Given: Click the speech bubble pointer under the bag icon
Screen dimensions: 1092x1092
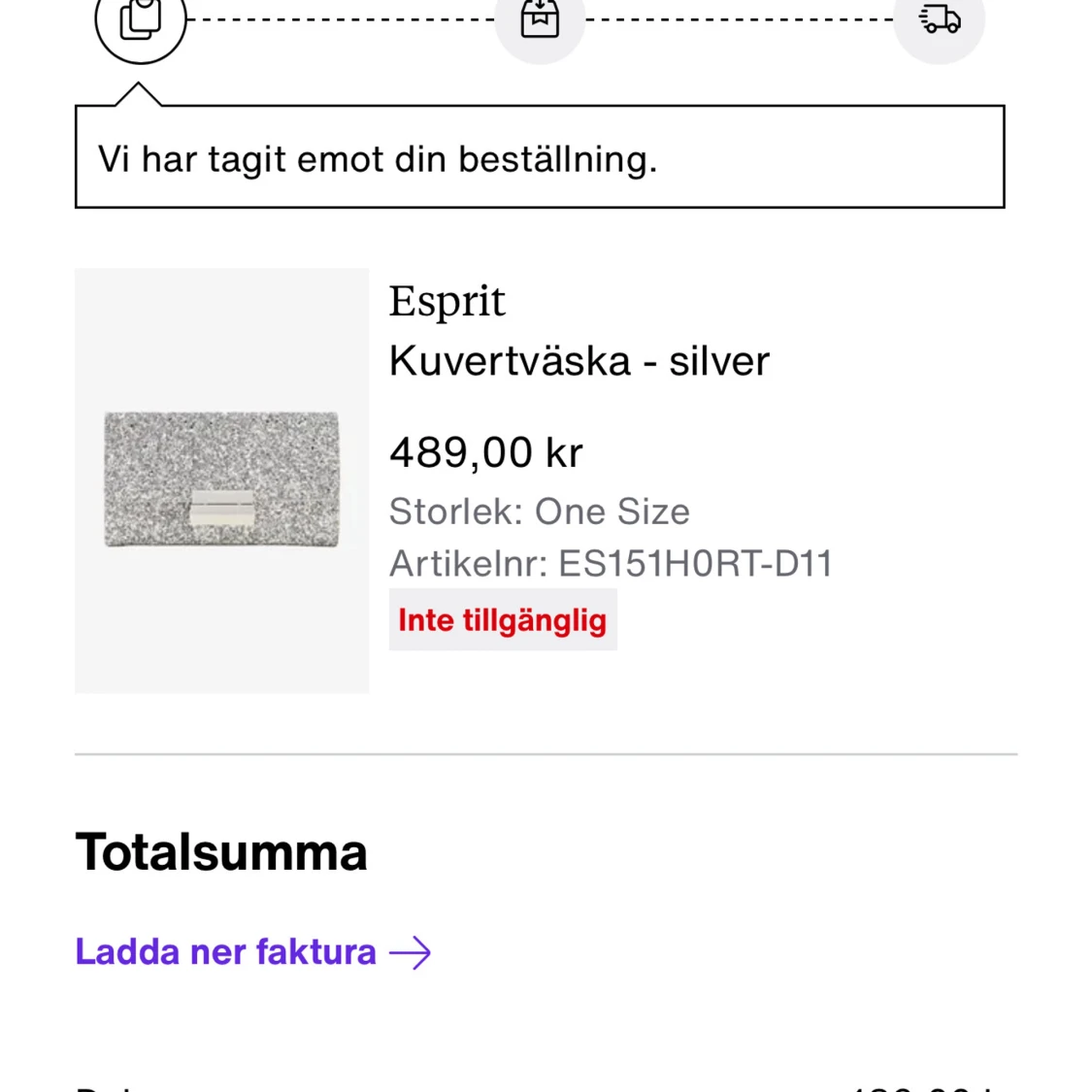Looking at the screenshot, I should point(141,92).
